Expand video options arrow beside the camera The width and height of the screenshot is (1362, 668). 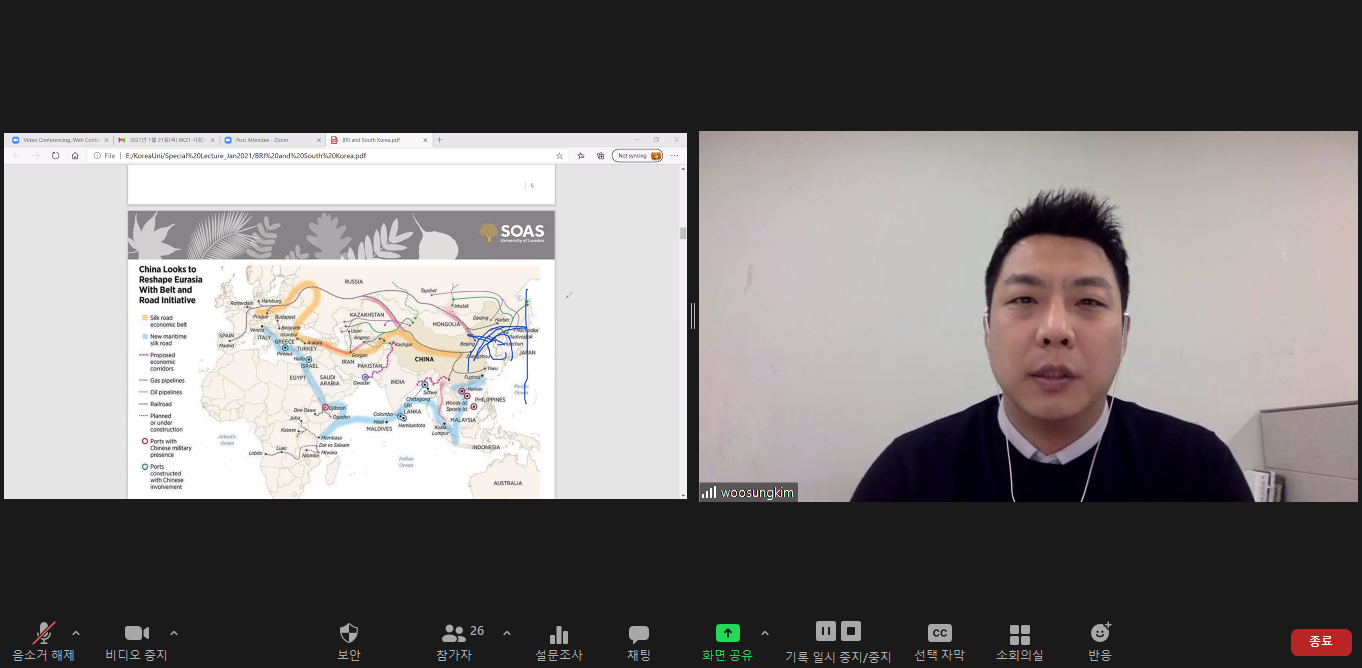coord(174,633)
